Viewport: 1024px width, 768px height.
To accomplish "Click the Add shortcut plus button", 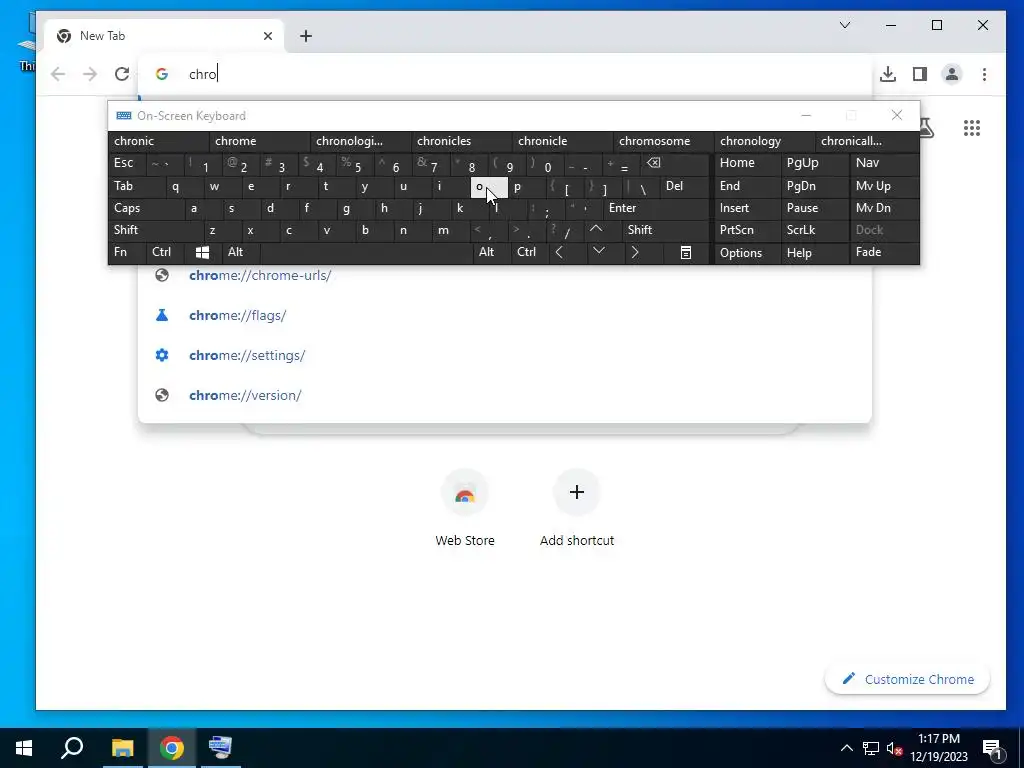I will [x=577, y=492].
